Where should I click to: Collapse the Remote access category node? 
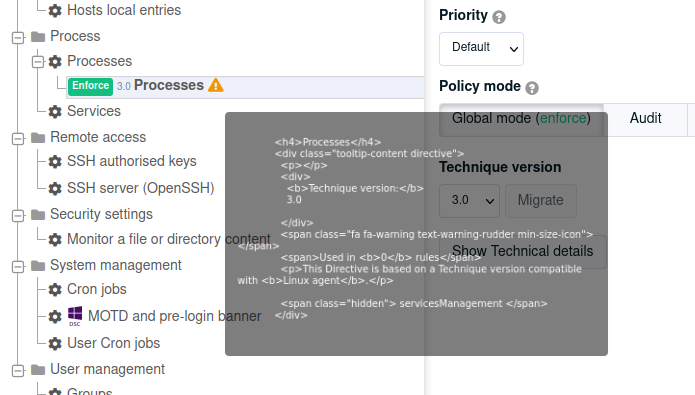pyautogui.click(x=18, y=139)
